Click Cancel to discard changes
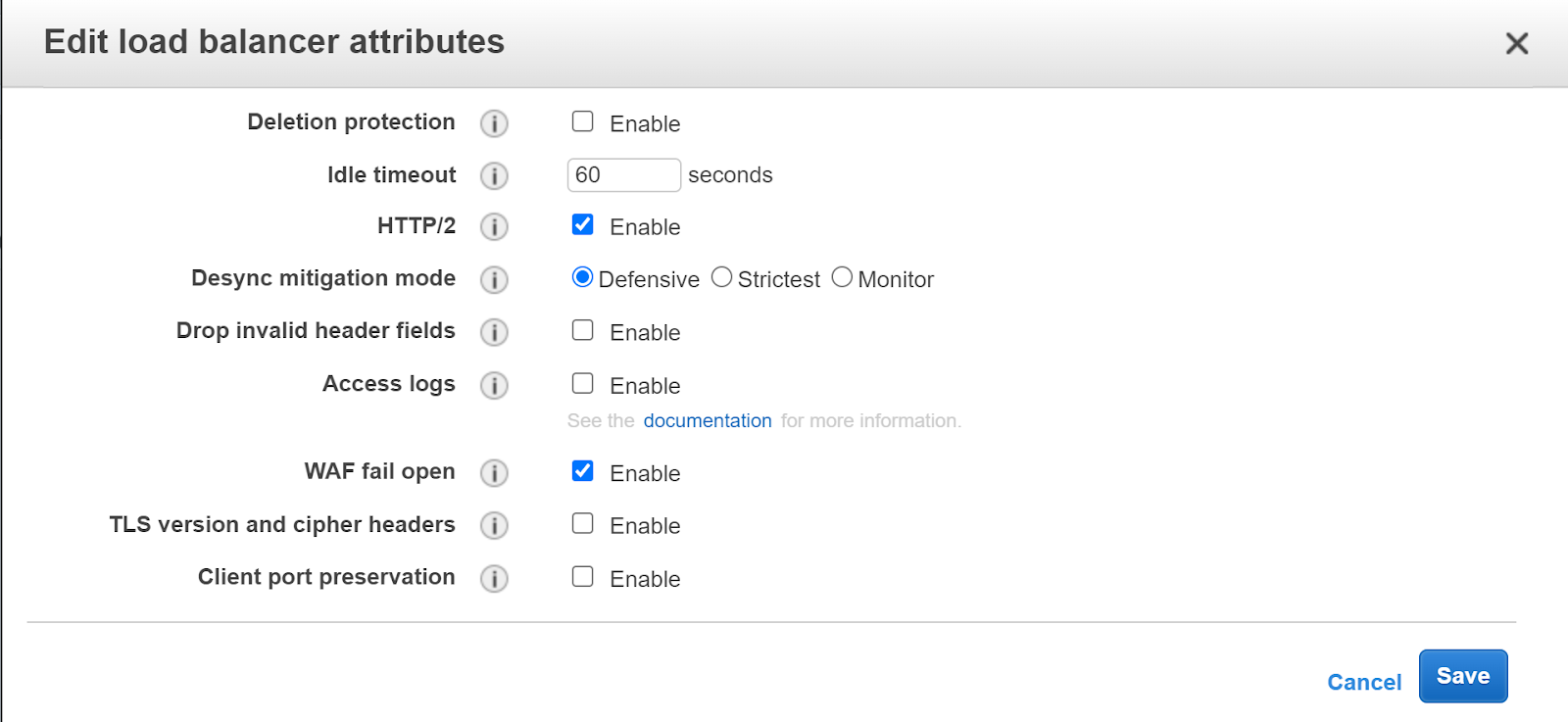The width and height of the screenshot is (1568, 722). click(x=1363, y=682)
